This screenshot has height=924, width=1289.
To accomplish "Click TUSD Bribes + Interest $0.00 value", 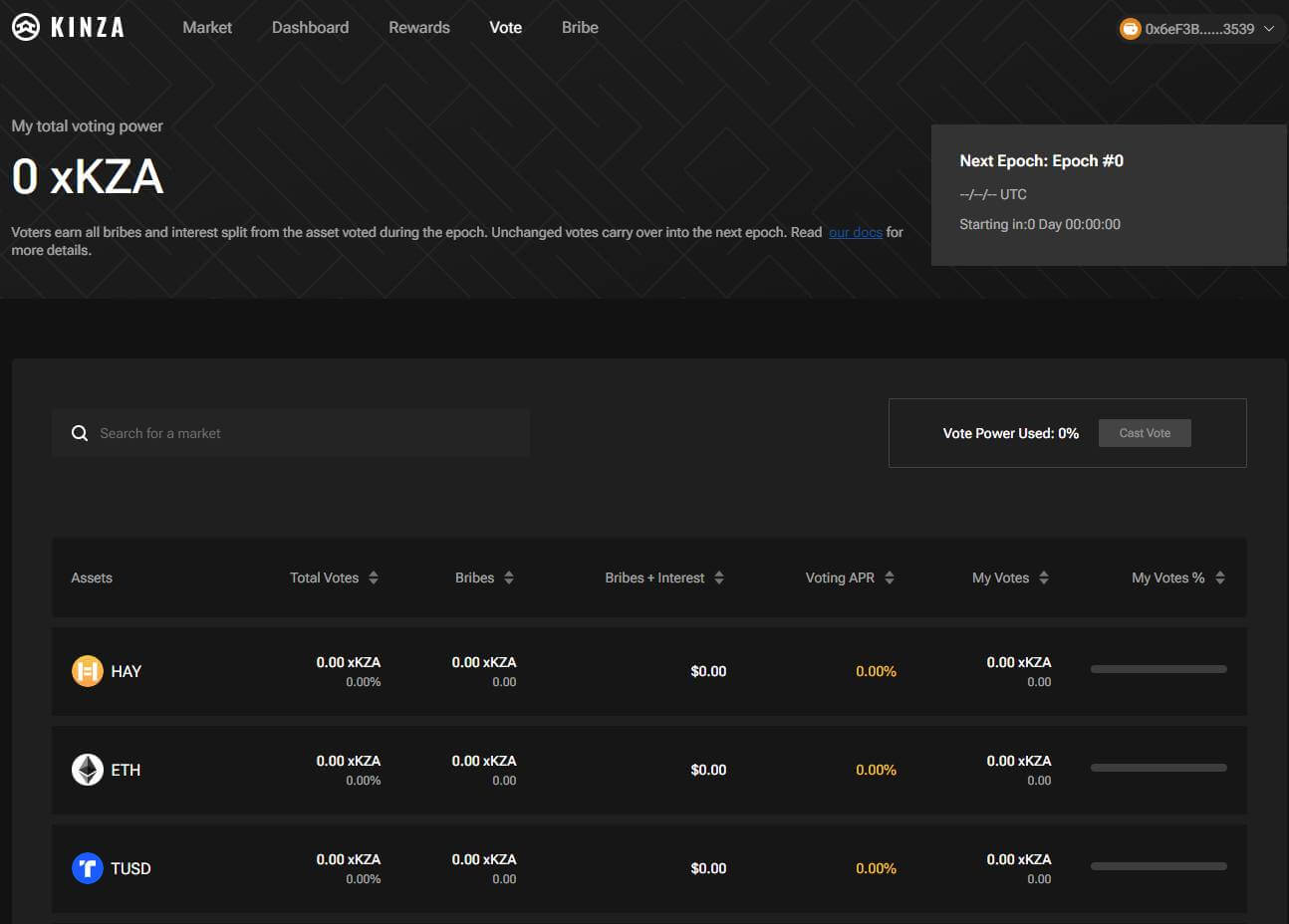I will tap(708, 868).
